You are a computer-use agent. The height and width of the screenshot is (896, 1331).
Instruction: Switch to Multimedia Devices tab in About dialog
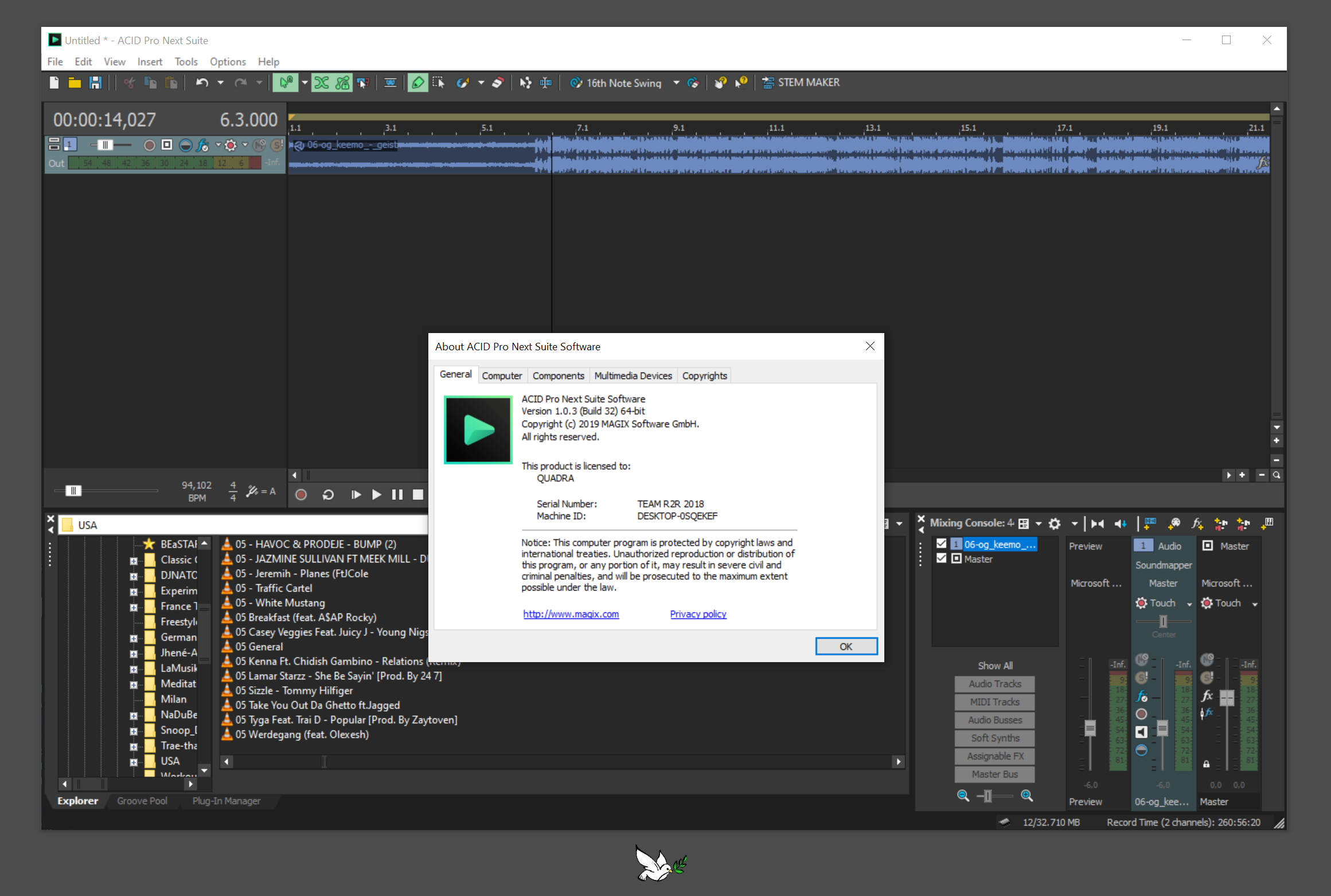(633, 375)
